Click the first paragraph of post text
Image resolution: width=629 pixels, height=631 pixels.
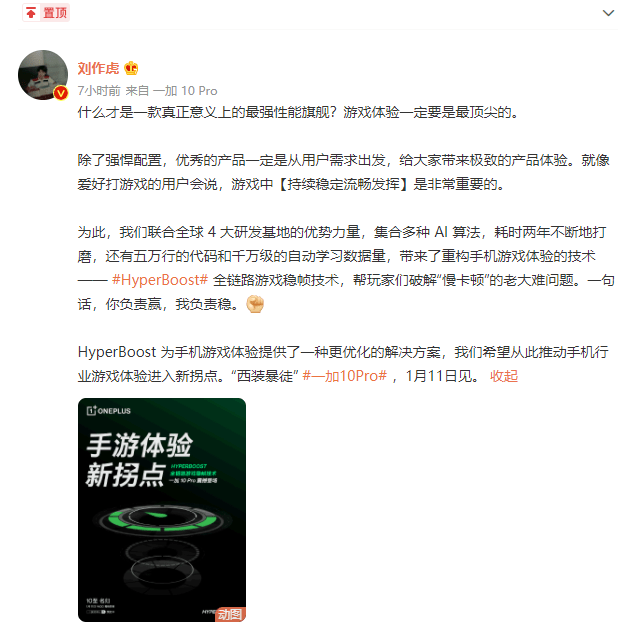pyautogui.click(x=298, y=112)
